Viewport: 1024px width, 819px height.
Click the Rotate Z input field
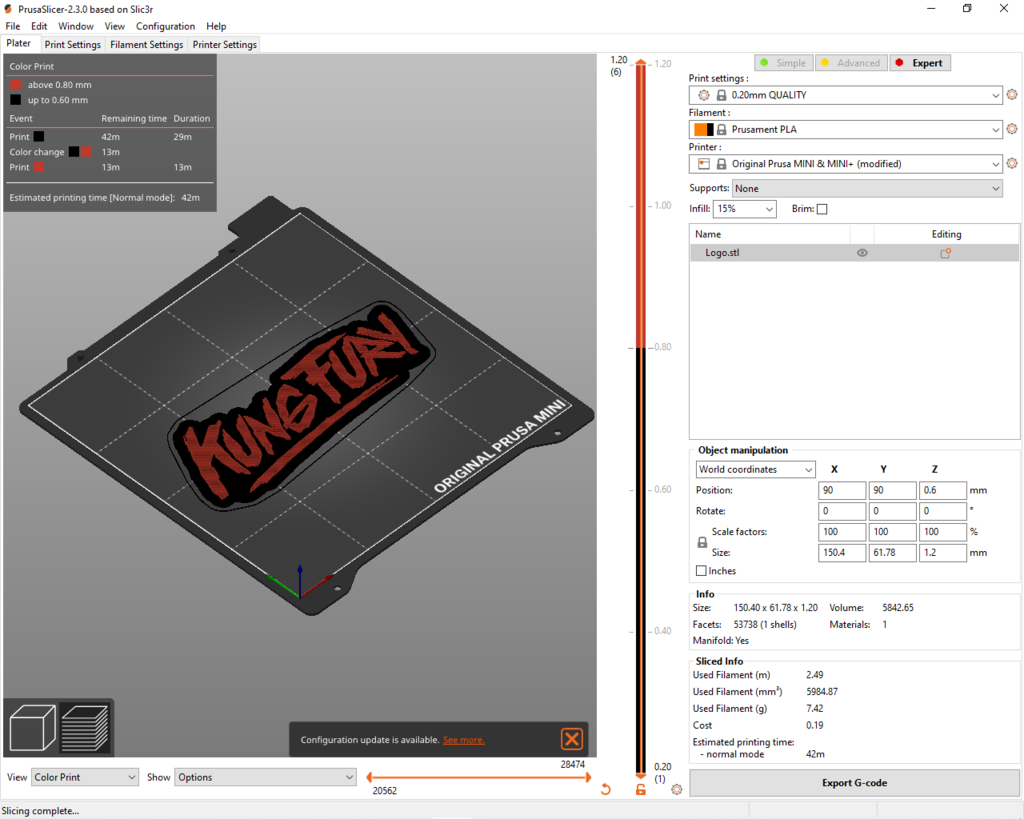(x=942, y=511)
